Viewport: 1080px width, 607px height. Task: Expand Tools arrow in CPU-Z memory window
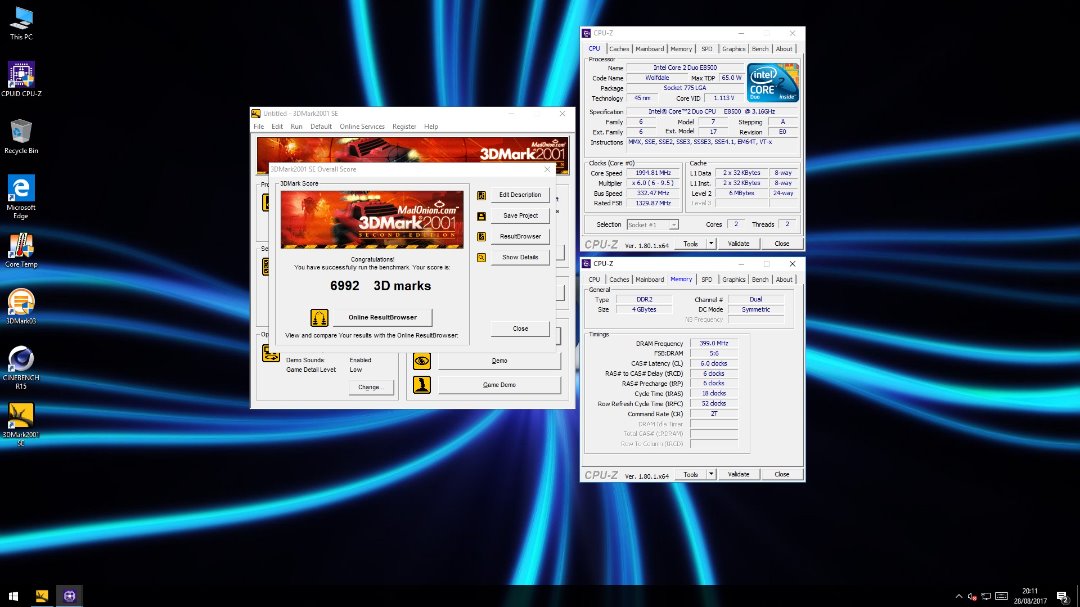[711, 475]
